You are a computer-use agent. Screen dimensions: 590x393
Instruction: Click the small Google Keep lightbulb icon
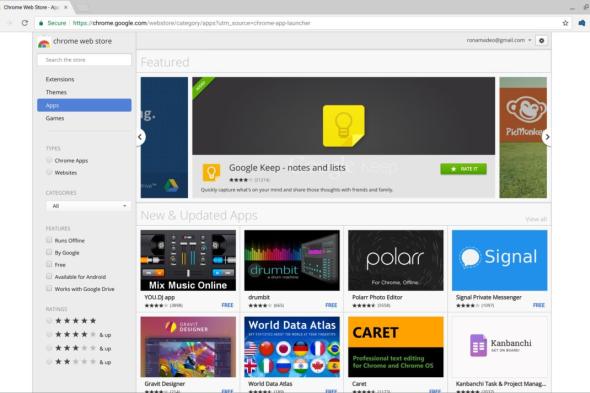tap(211, 173)
